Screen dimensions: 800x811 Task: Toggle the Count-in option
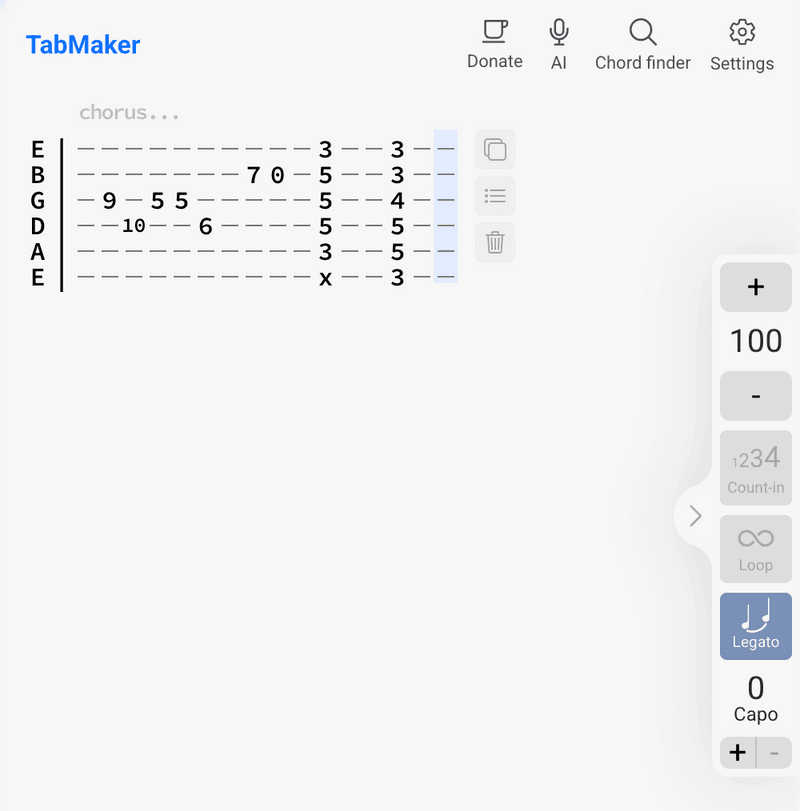point(756,468)
